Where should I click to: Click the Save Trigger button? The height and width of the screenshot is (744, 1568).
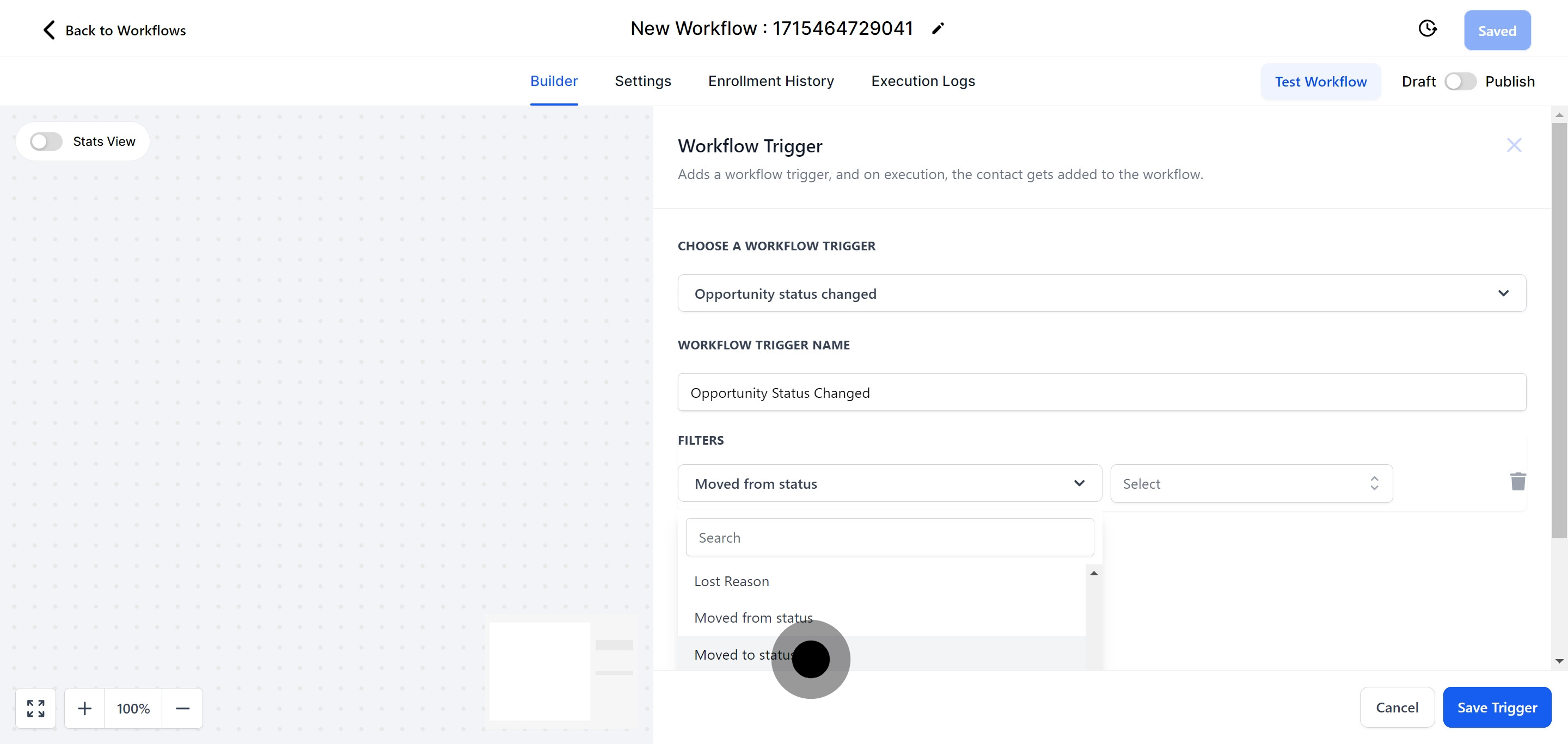[x=1496, y=707]
